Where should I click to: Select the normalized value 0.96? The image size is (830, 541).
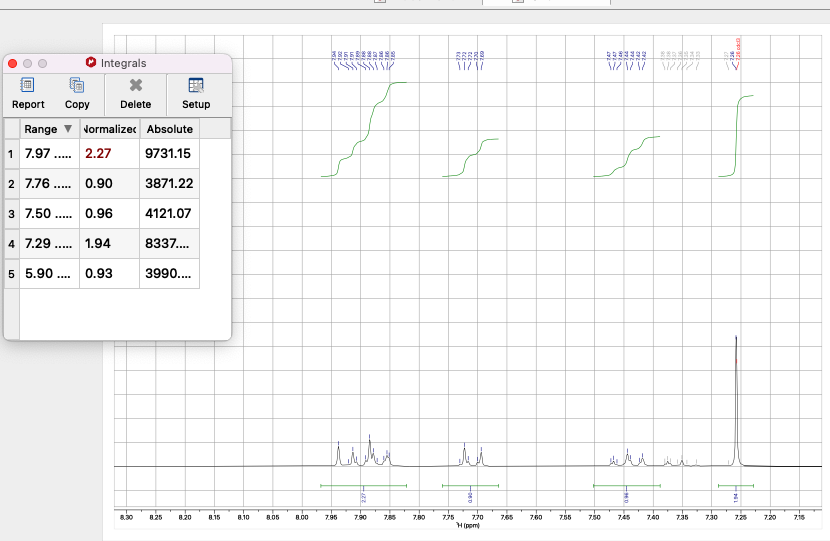pyautogui.click(x=110, y=214)
